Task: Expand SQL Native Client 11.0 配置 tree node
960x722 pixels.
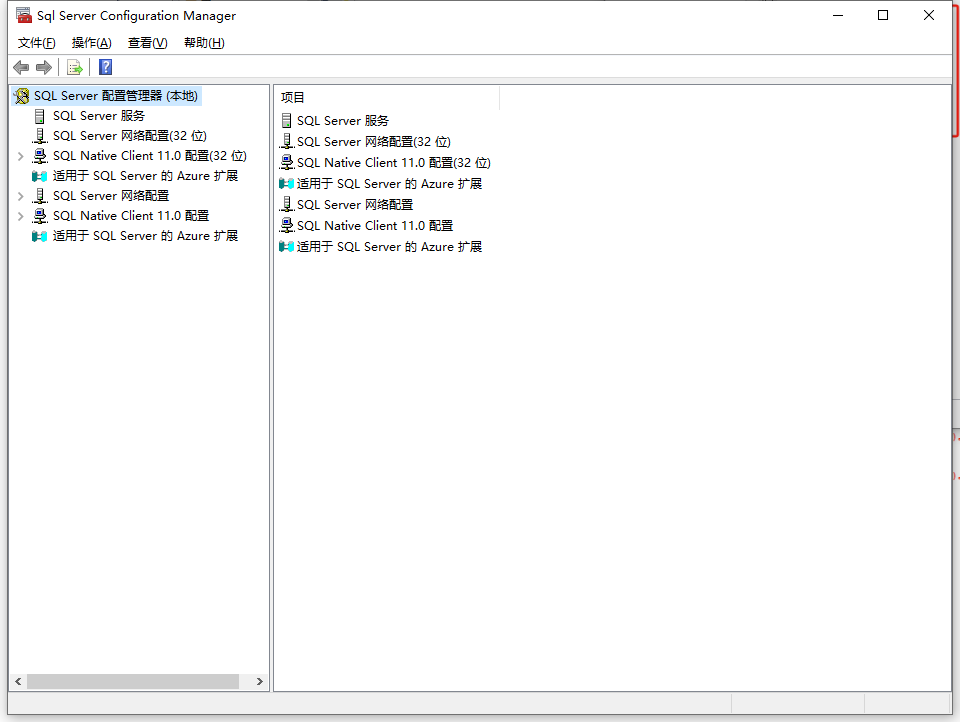Action: [21, 216]
